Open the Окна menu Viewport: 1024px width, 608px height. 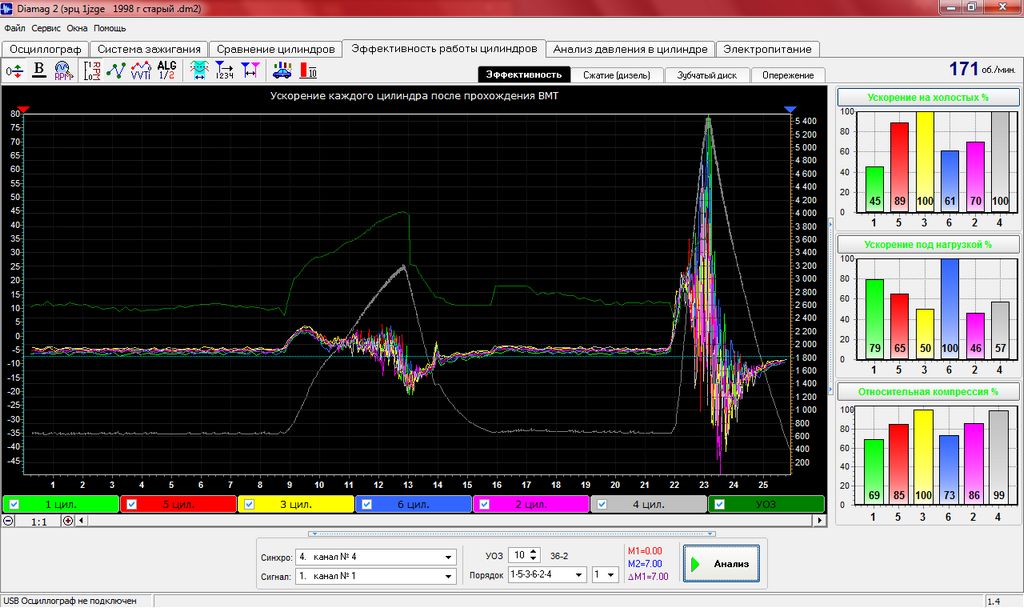tap(77, 28)
